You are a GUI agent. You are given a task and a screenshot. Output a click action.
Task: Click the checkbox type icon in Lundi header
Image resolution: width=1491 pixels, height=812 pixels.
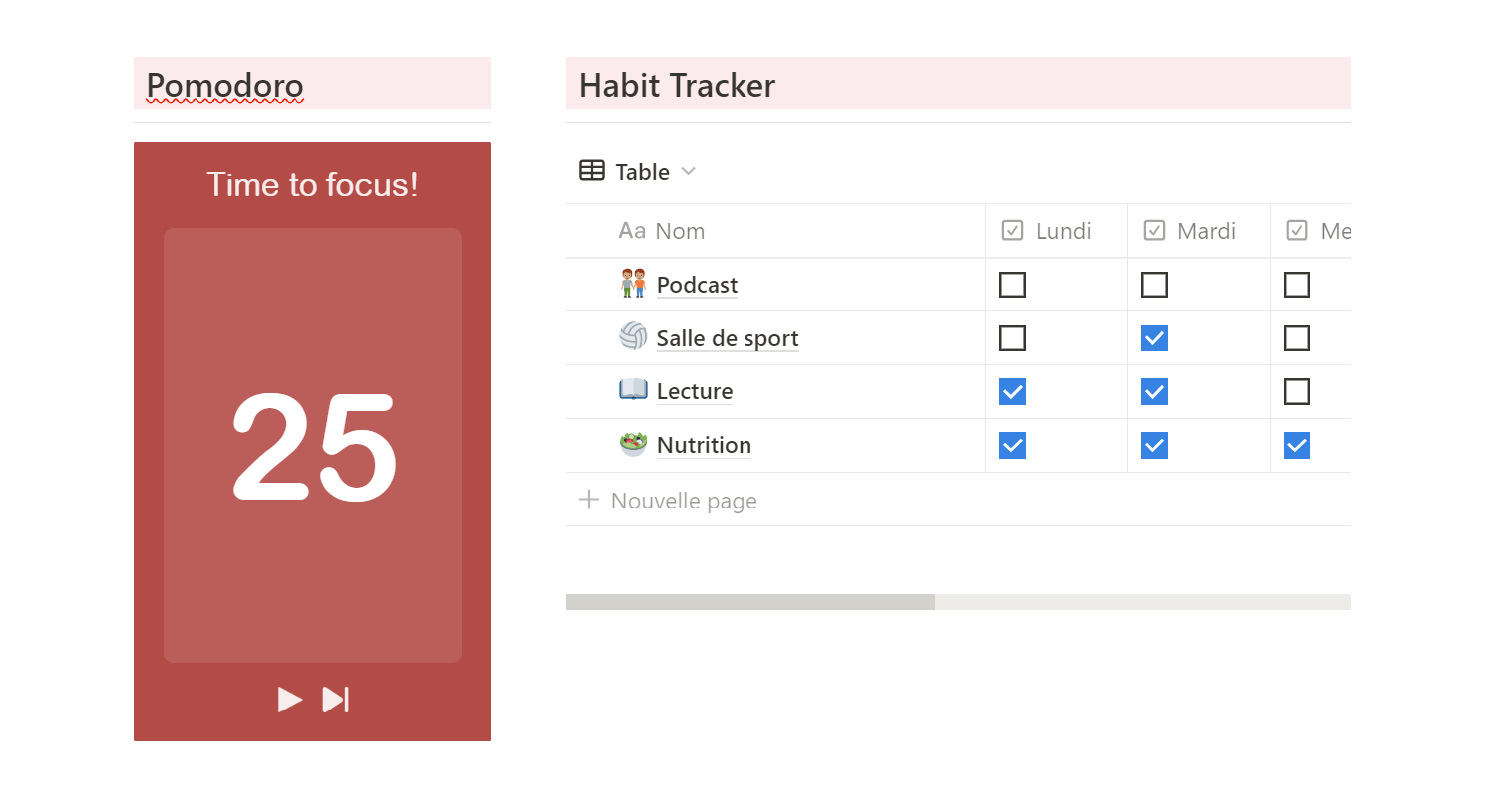coord(1012,231)
